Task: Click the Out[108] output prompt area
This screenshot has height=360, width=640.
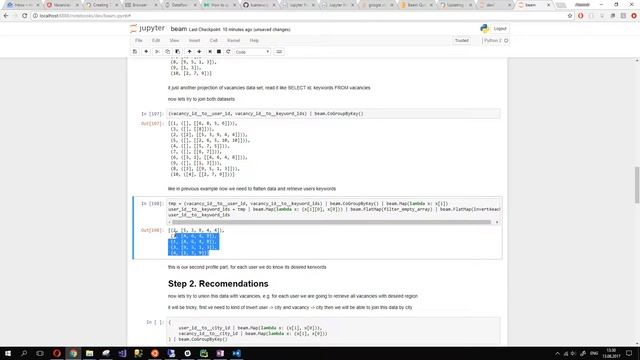Action: [x=152, y=230]
